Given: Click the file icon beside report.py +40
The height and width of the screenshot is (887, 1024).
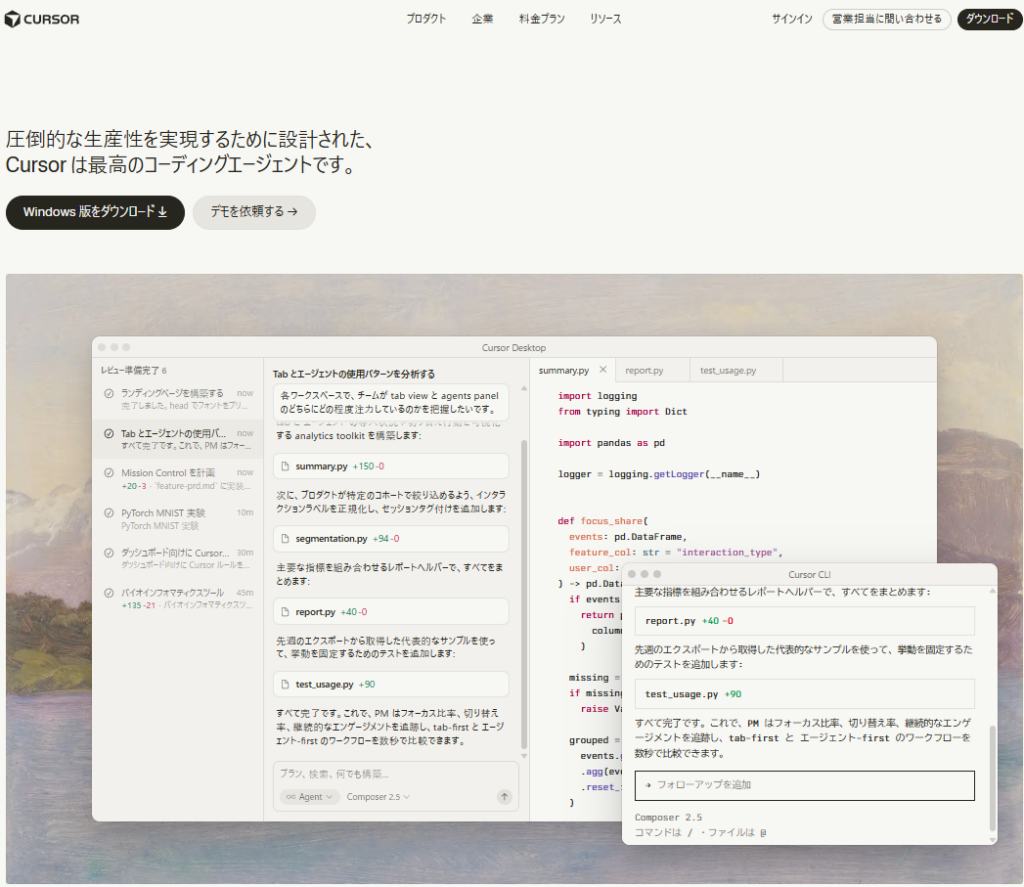Looking at the screenshot, I should [x=285, y=612].
